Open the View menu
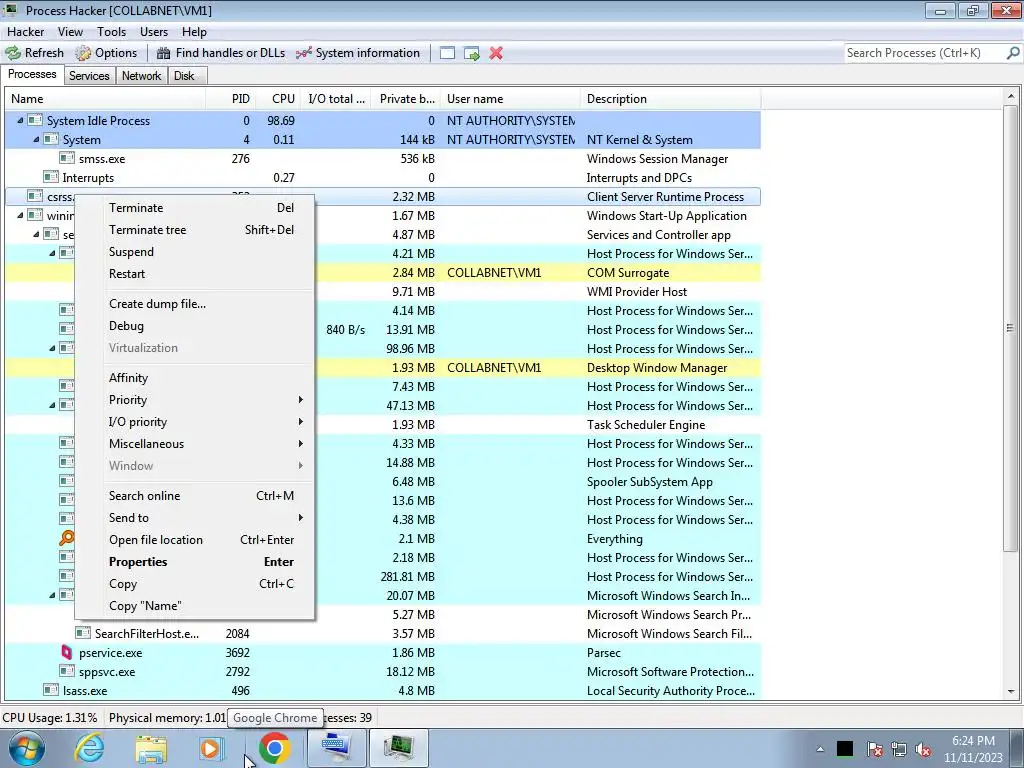 coord(70,31)
